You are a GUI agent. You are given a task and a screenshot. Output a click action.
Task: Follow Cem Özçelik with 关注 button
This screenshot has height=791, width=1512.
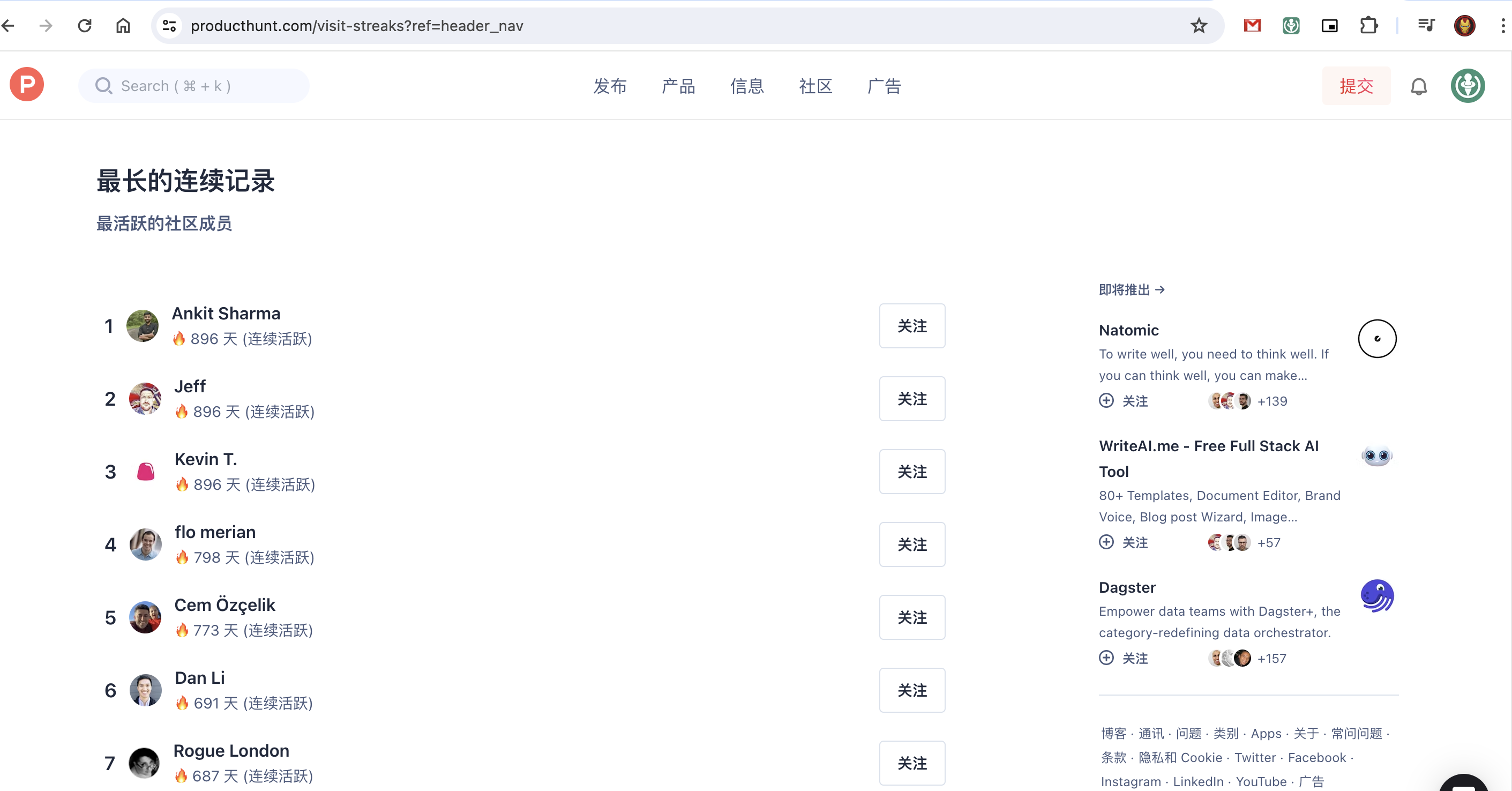pyautogui.click(x=912, y=617)
